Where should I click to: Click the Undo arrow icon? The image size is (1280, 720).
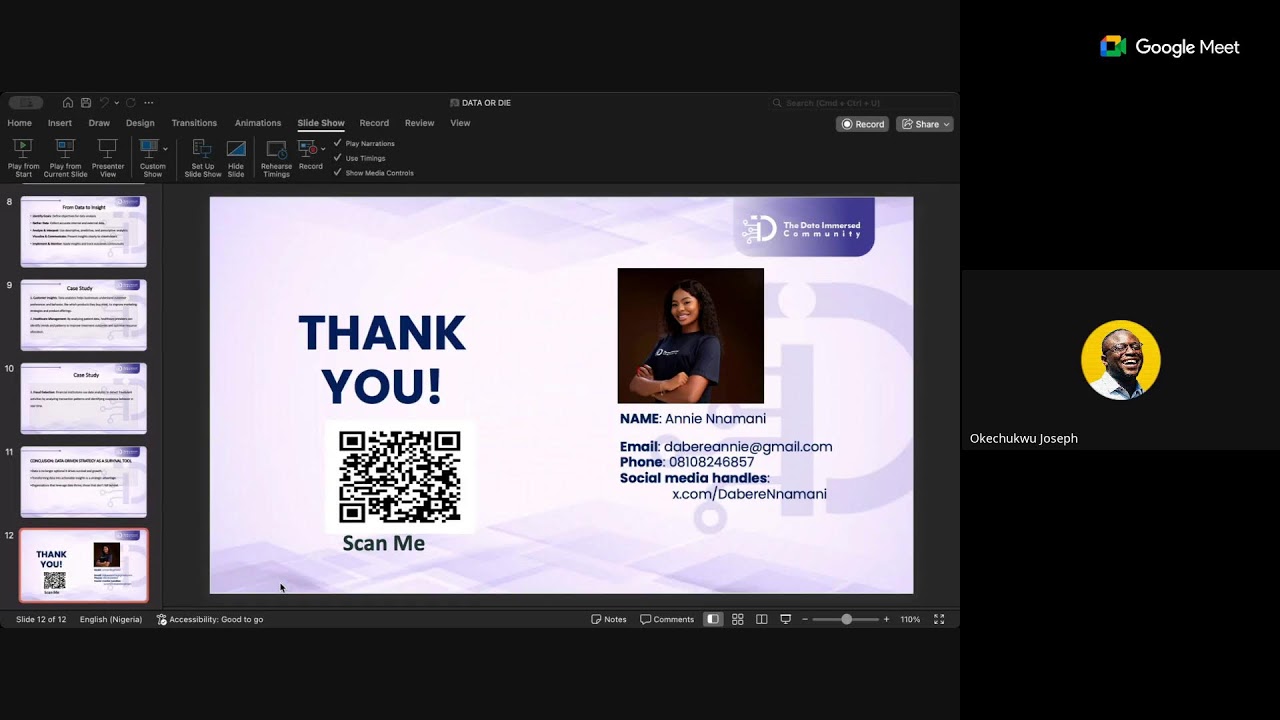click(104, 103)
